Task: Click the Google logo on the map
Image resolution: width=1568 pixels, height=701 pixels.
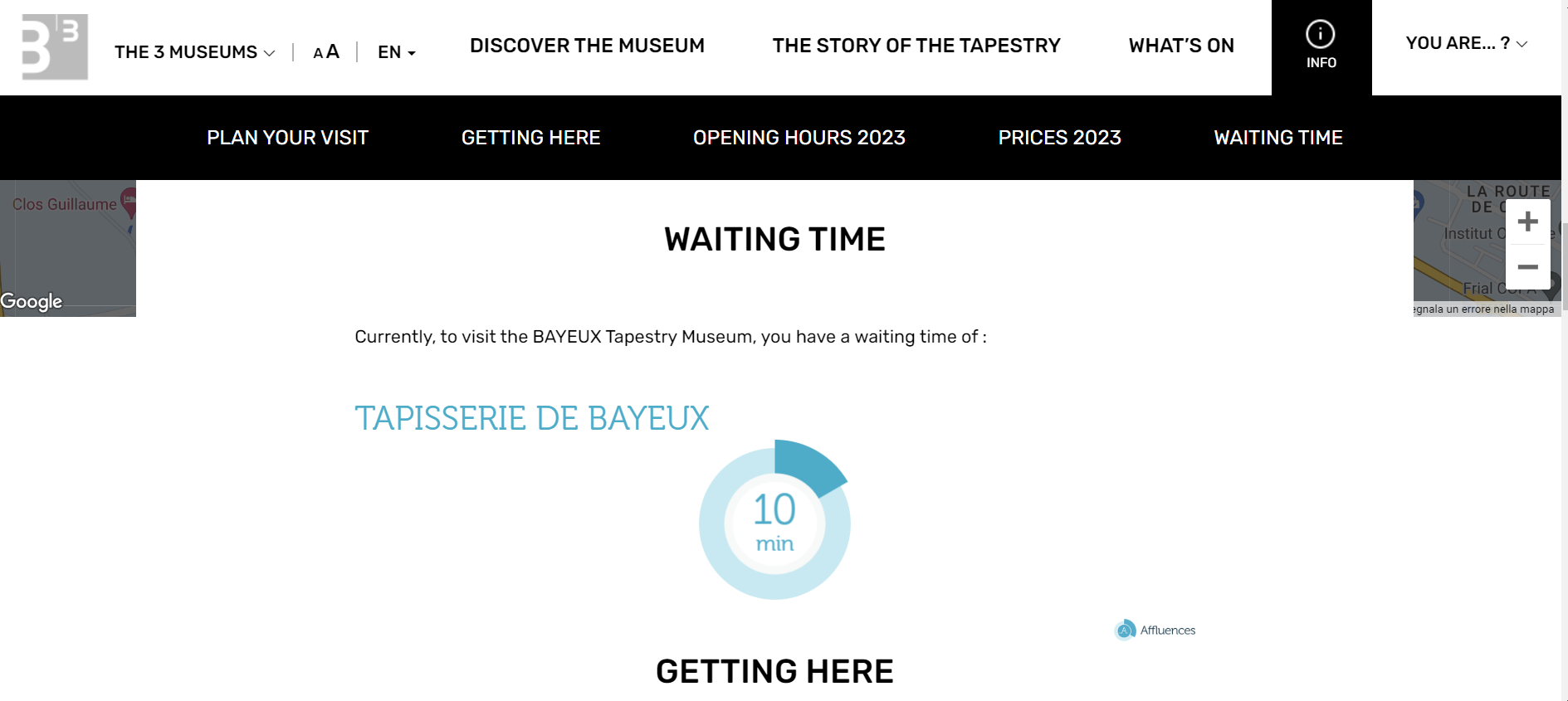Action: (x=32, y=301)
